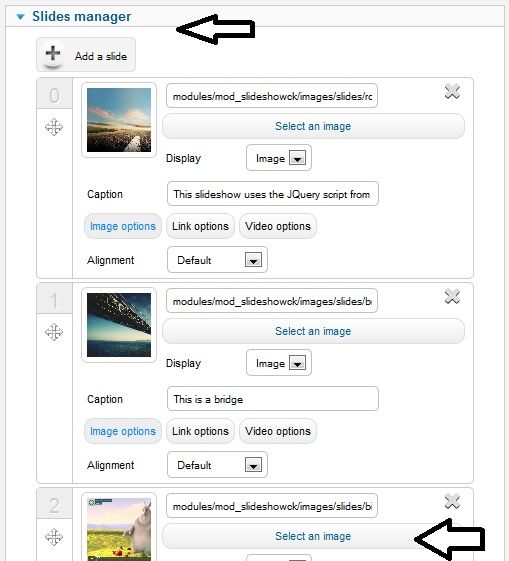Delete slide 1 using the X icon
509x561 pixels.
(x=452, y=297)
